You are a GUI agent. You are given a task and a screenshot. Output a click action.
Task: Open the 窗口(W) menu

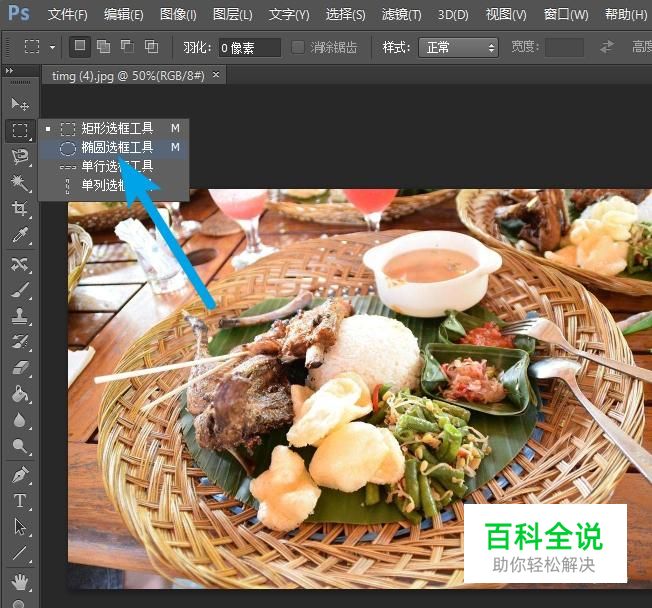tap(566, 15)
